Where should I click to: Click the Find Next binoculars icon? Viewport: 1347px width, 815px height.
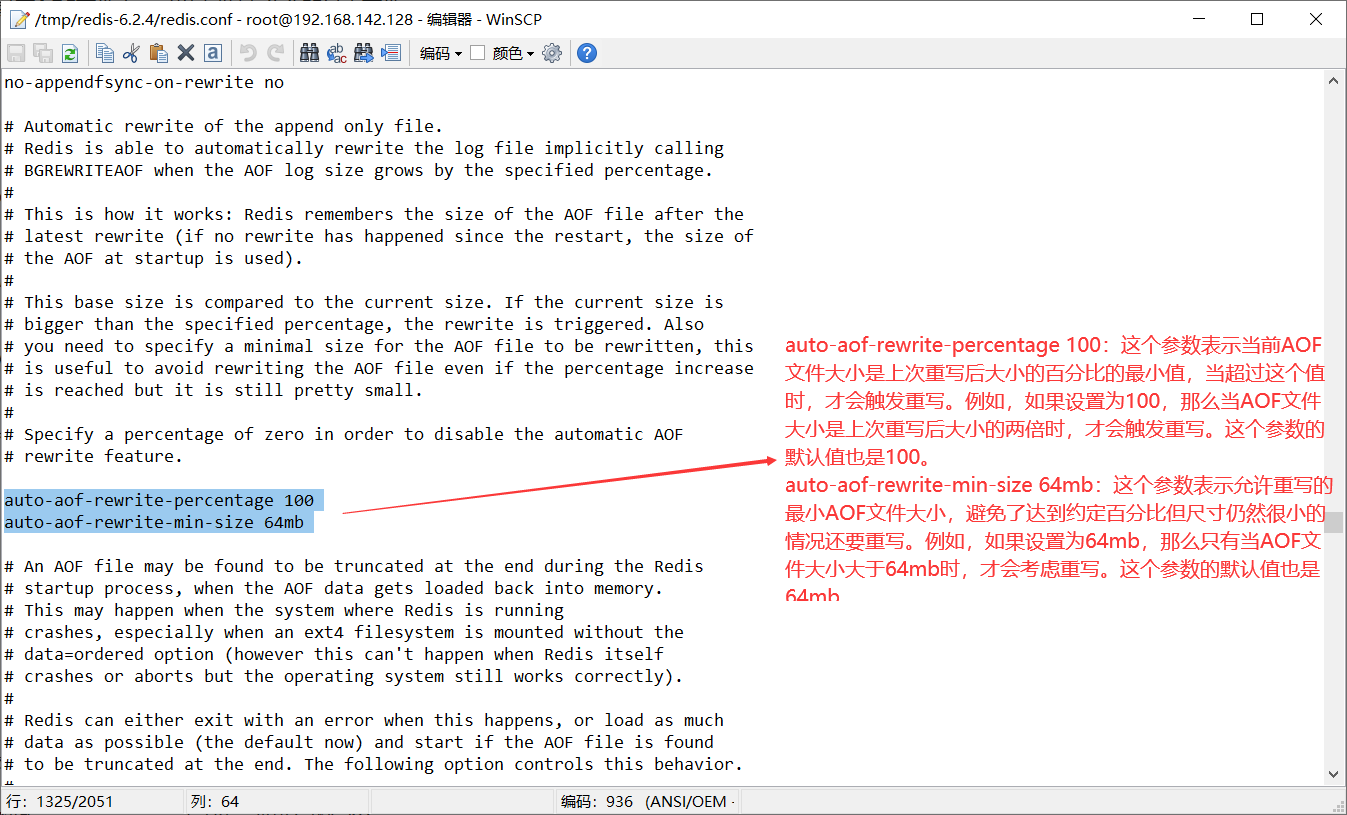click(x=364, y=53)
